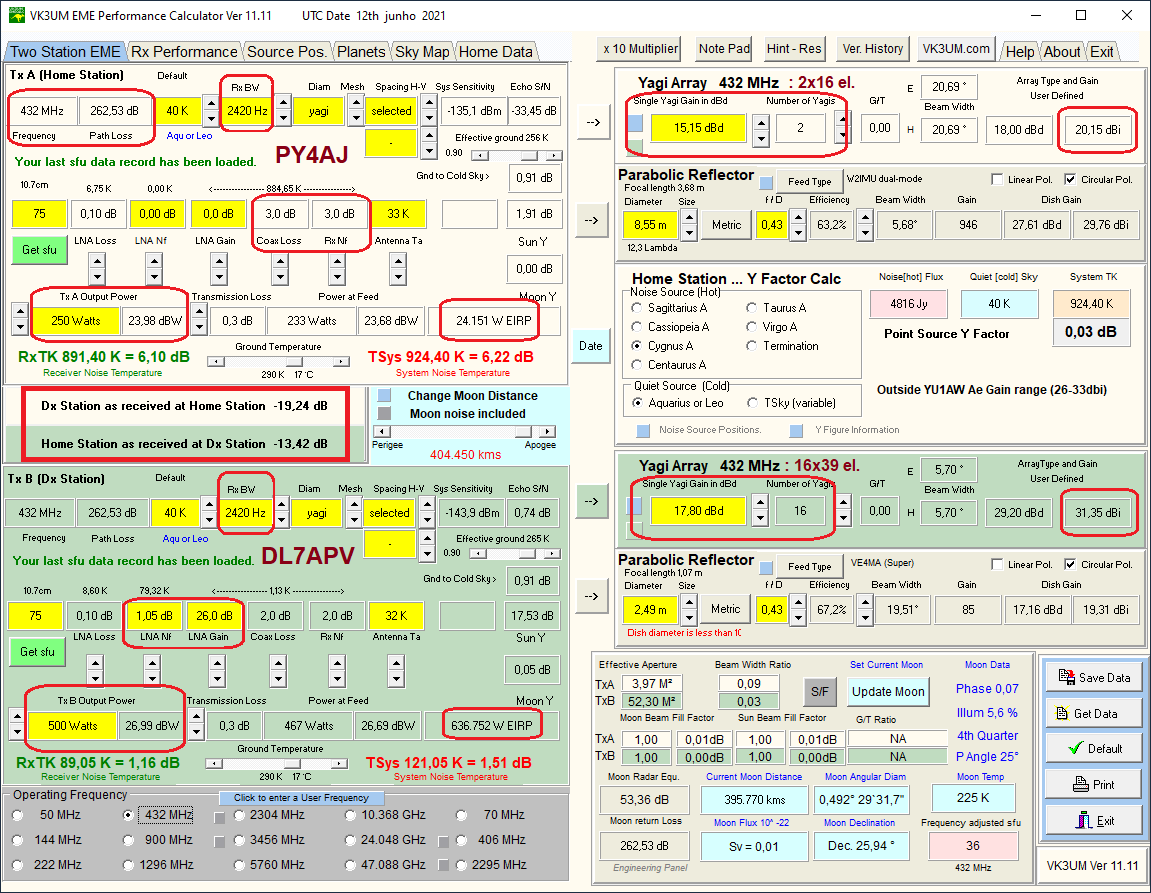Click the green checkmark Default button
Screen dimensions: 1151x893
point(1092,748)
